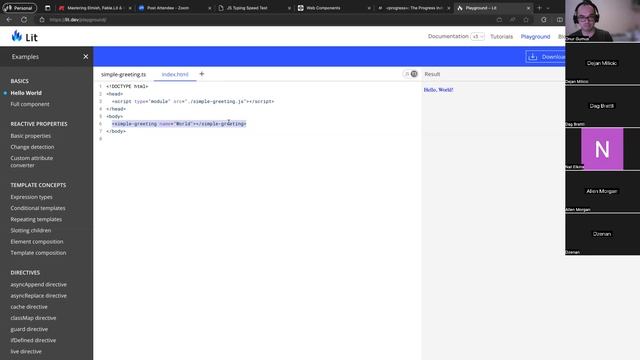Open the Personal browser profile button

[19, 8]
